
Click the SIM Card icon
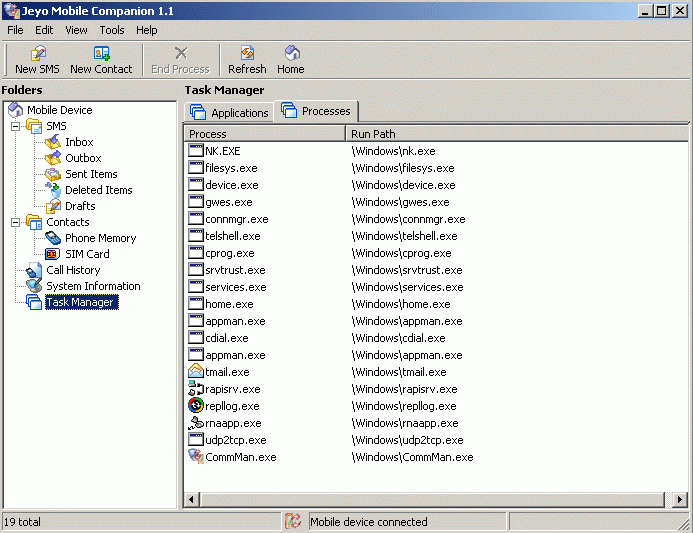point(53,254)
